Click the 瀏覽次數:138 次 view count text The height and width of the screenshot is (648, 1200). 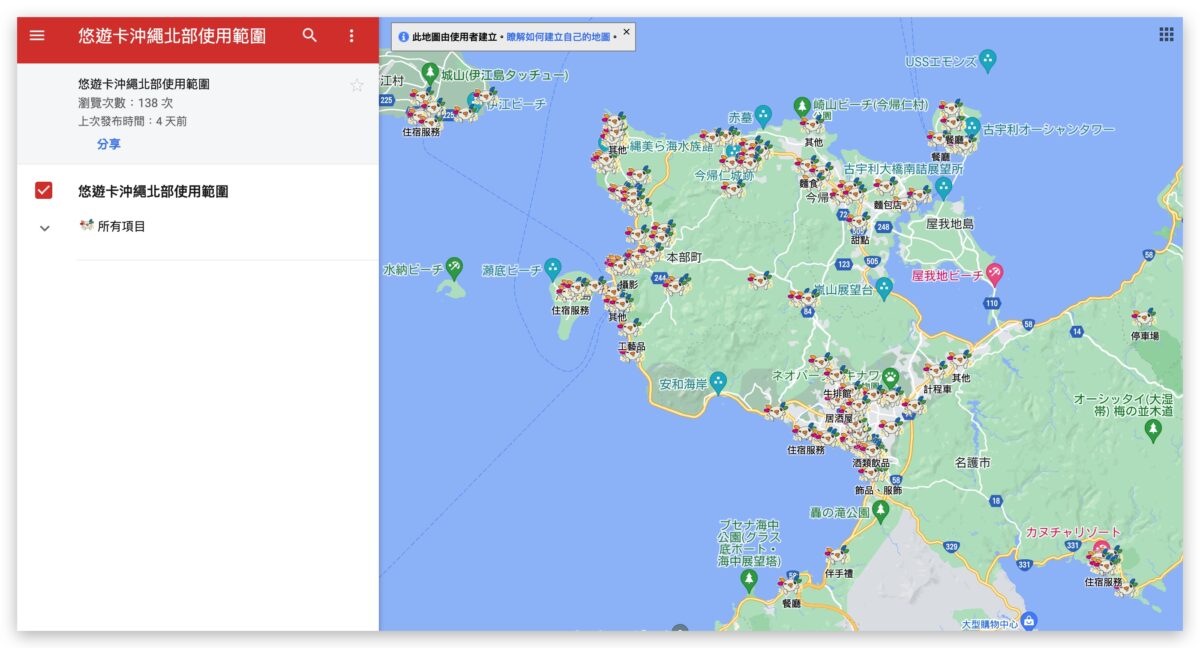[125, 103]
